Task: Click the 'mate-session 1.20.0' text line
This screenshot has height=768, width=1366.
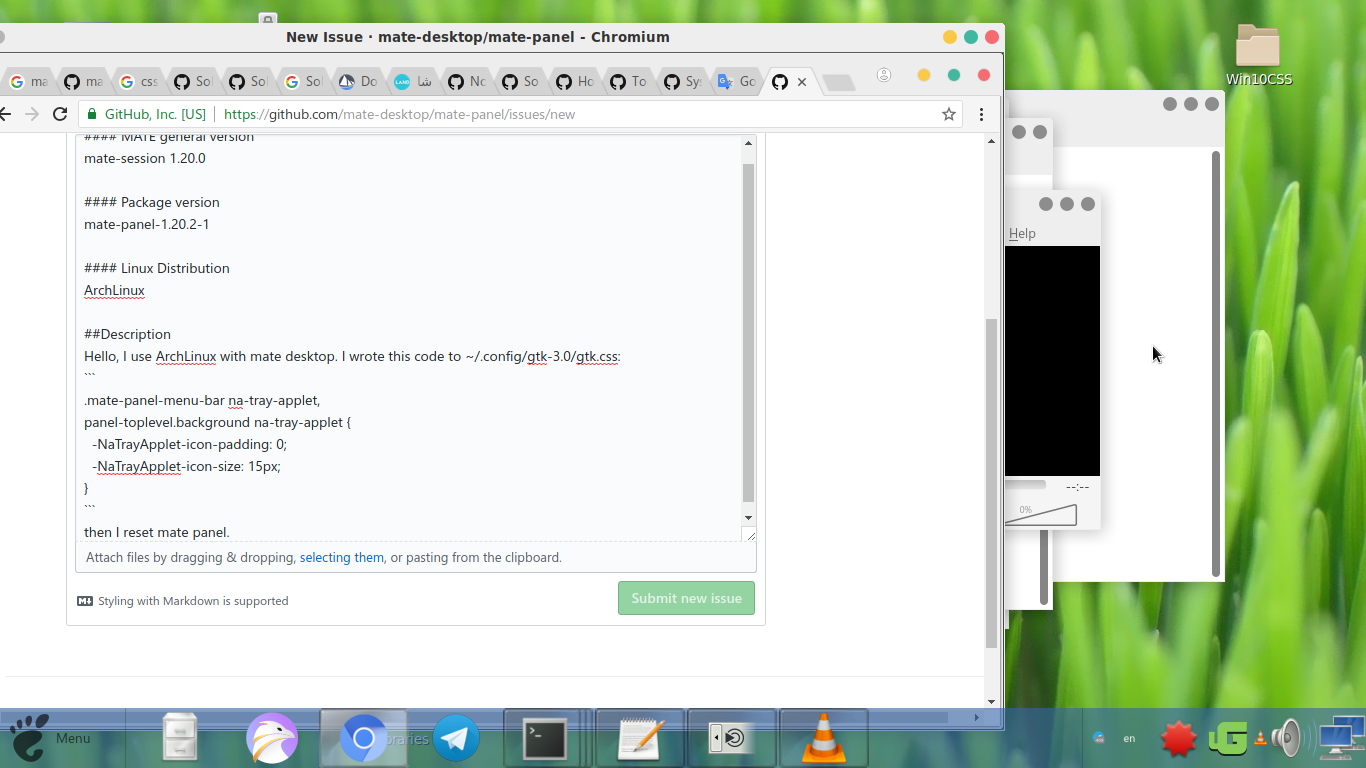Action: pyautogui.click(x=145, y=158)
